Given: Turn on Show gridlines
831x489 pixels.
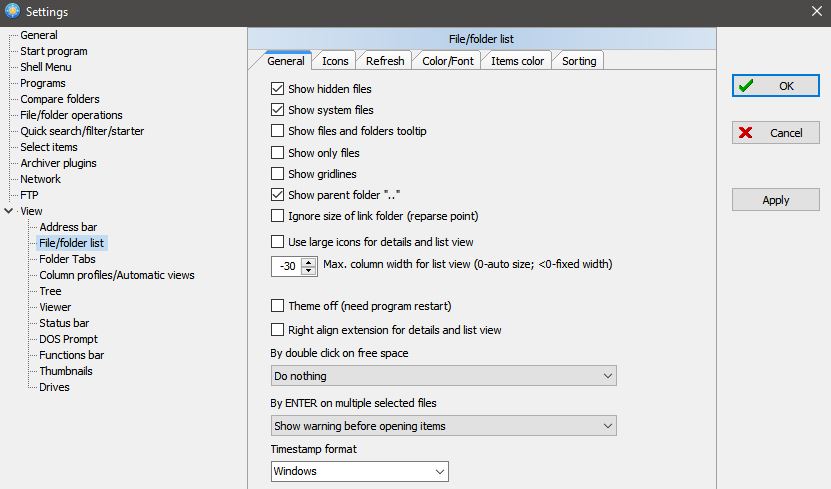Looking at the screenshot, I should coord(277,174).
